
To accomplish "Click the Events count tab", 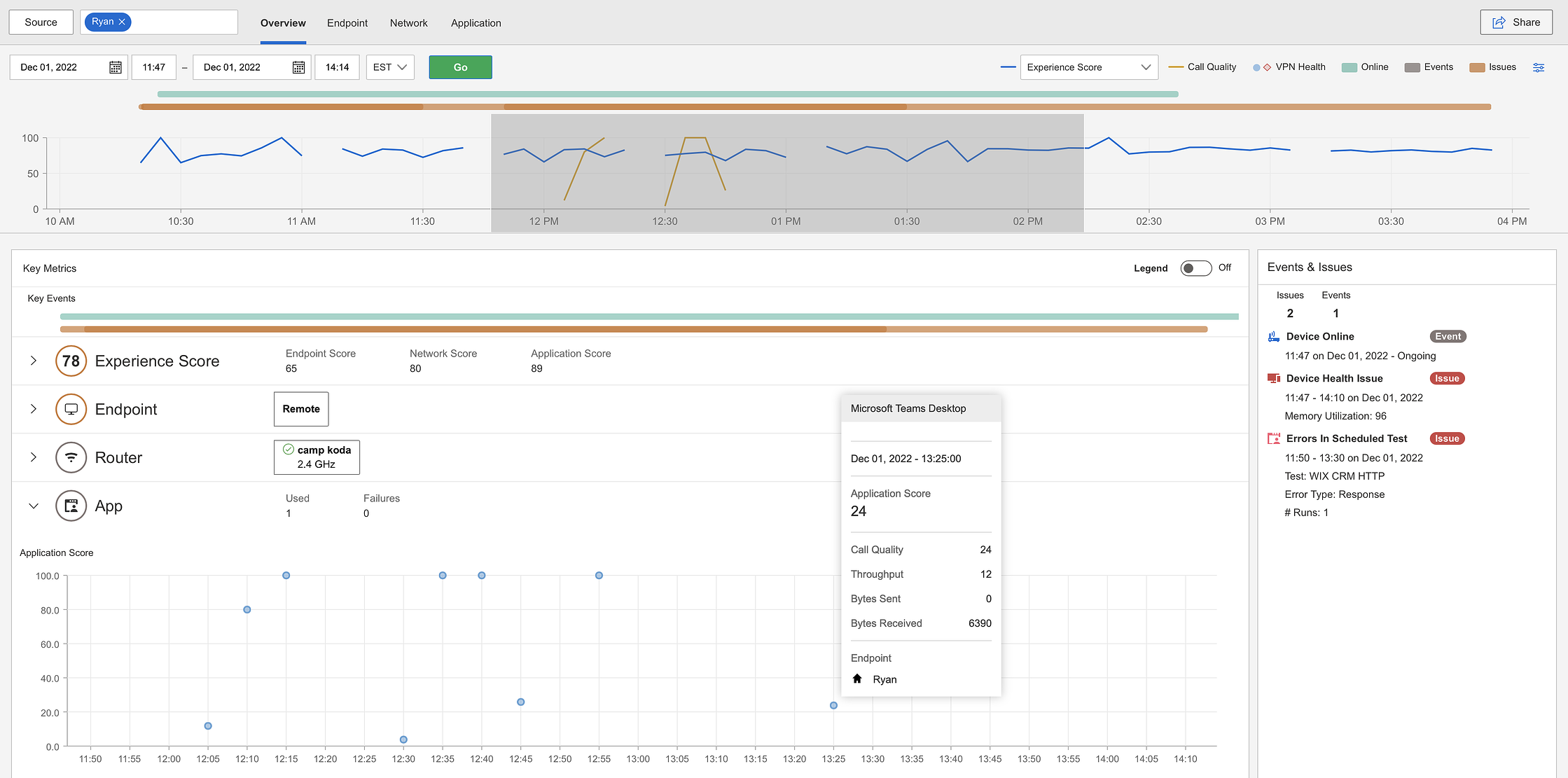I will coord(1335,305).
